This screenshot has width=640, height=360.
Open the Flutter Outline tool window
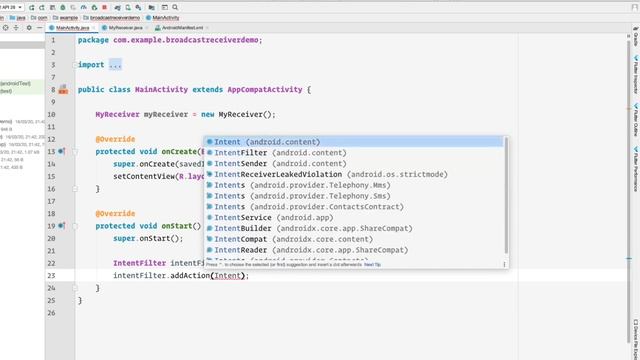(636, 120)
